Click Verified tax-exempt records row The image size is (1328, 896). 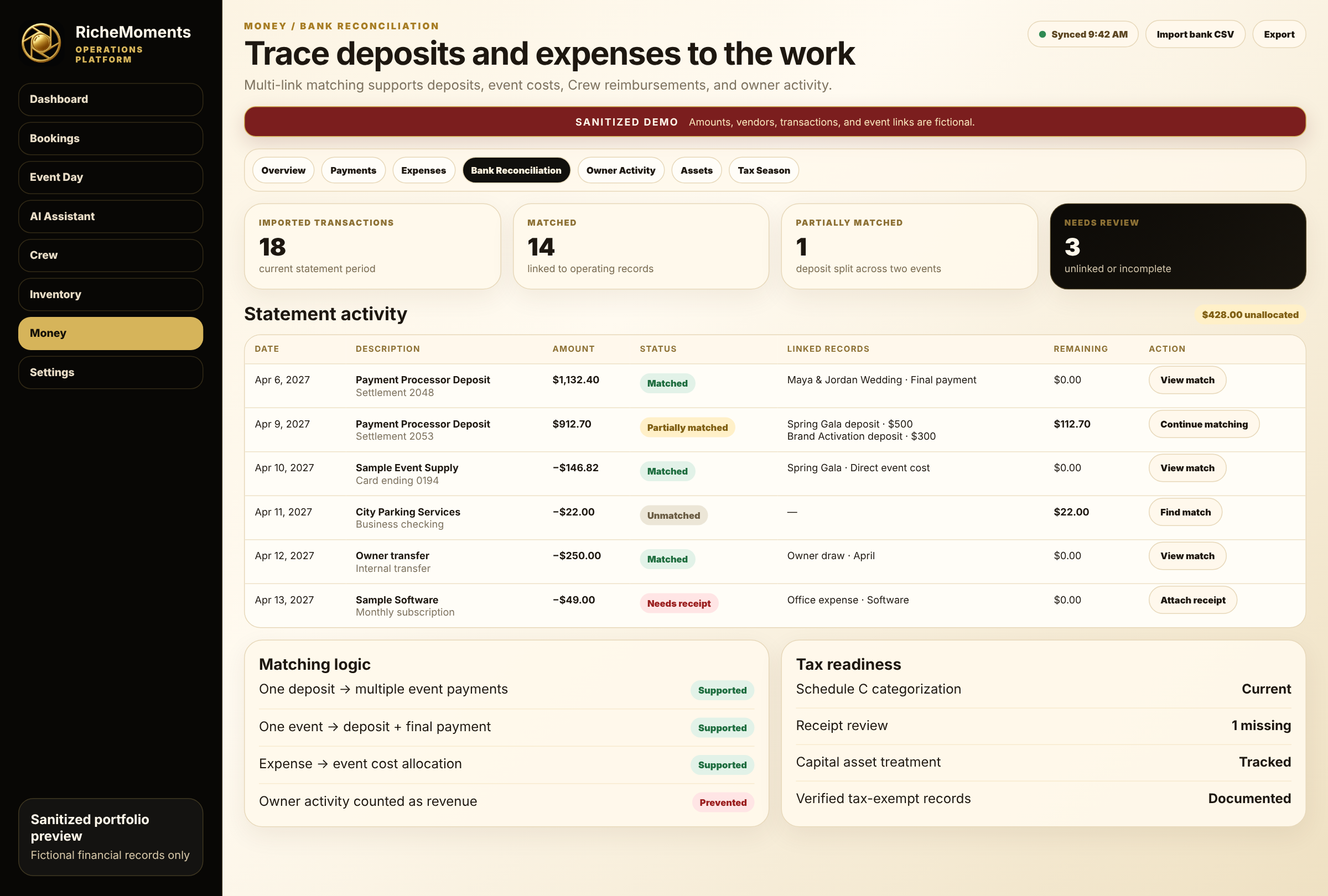point(1043,799)
